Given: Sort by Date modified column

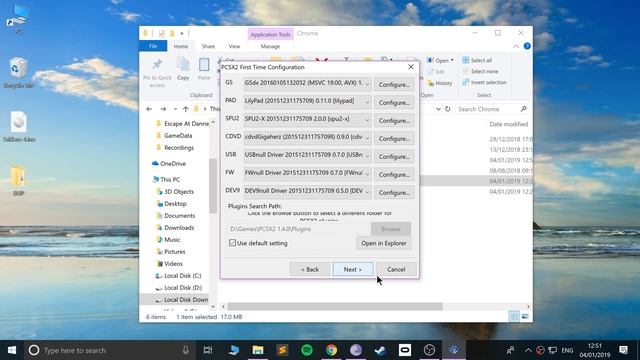Looking at the screenshot, I should (x=509, y=124).
